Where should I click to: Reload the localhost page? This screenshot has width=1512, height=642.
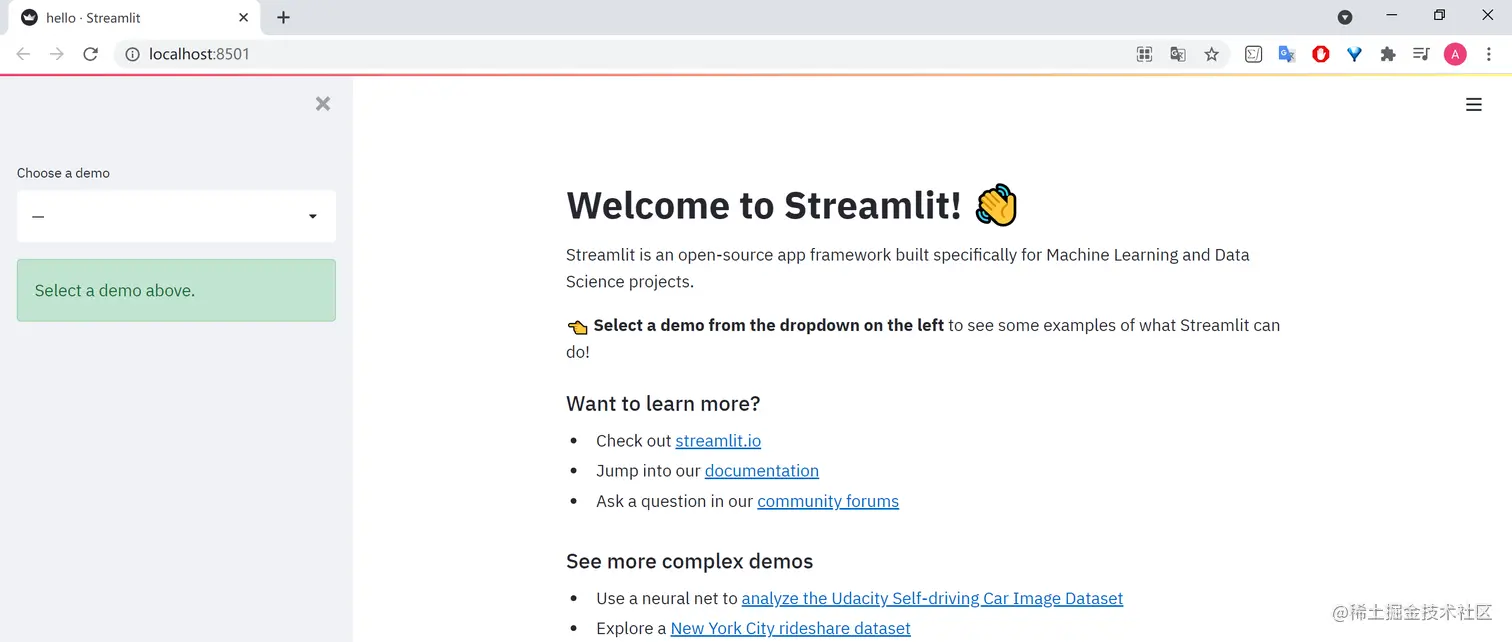pos(90,54)
